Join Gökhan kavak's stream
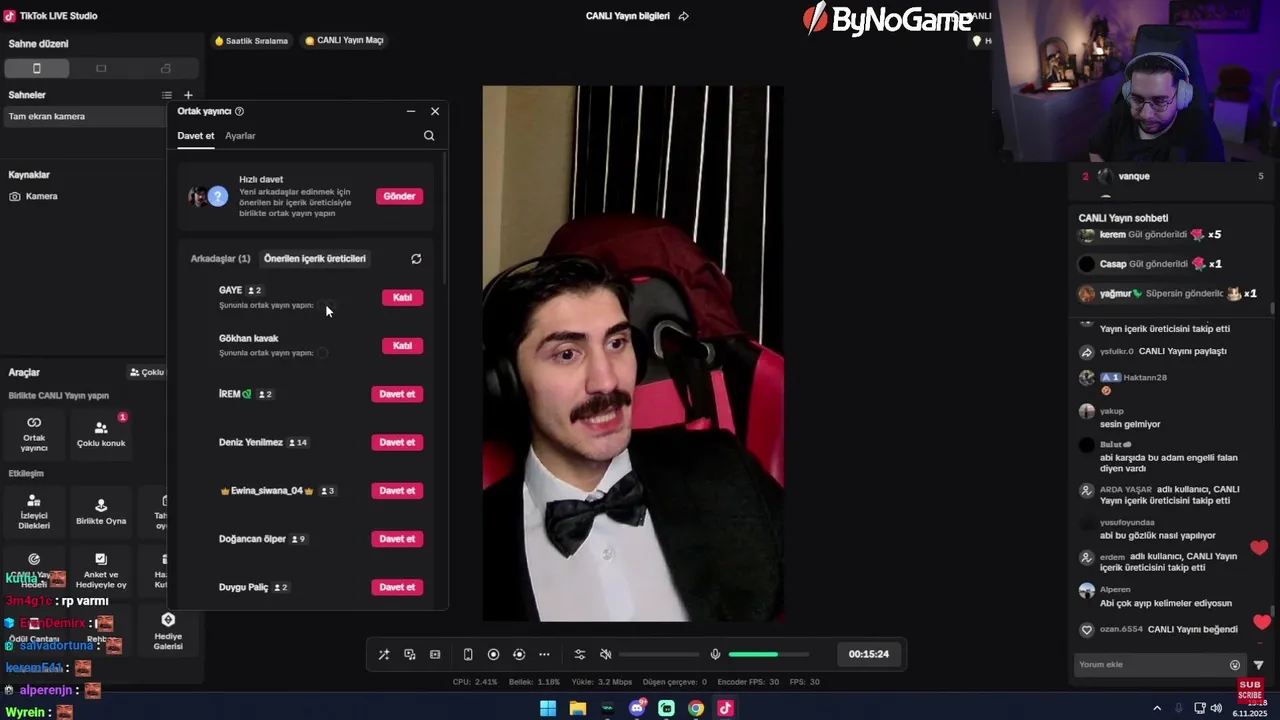This screenshot has width=1280, height=720. point(402,346)
